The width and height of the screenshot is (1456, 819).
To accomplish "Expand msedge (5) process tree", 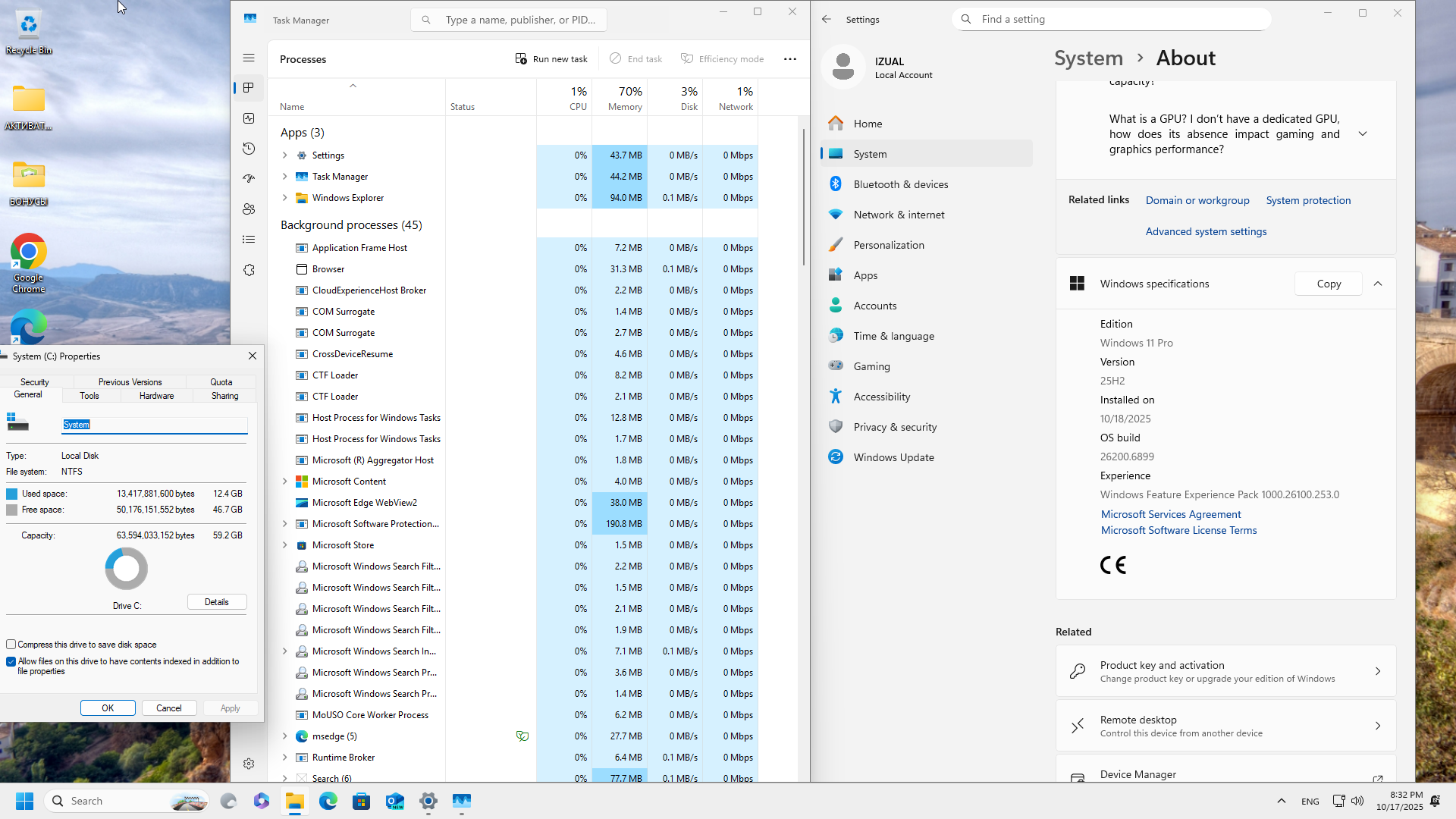I will pyautogui.click(x=285, y=736).
